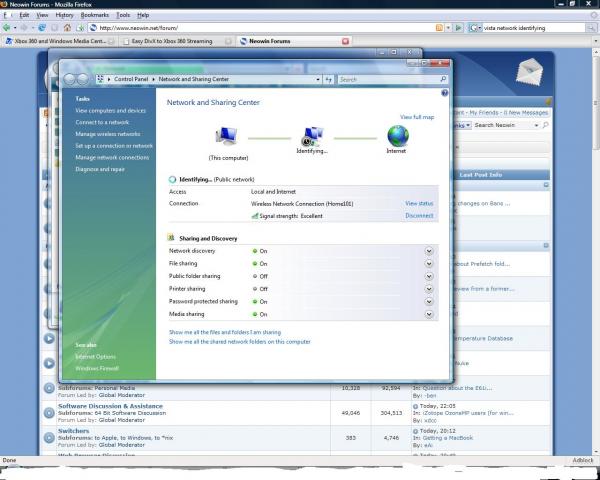Click Firefox back arrow button

click(x=6, y=28)
